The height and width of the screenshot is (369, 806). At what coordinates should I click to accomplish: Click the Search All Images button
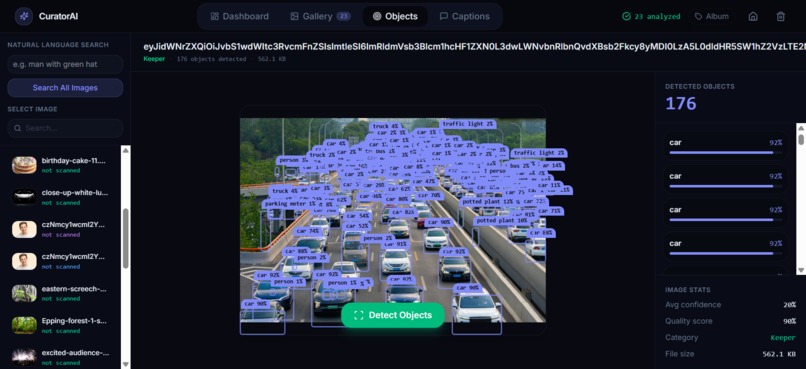tap(65, 88)
